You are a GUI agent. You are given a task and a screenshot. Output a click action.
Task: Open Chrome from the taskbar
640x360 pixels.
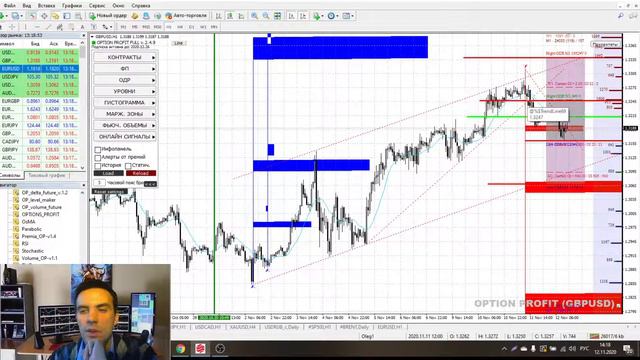pyautogui.click(x=180, y=349)
